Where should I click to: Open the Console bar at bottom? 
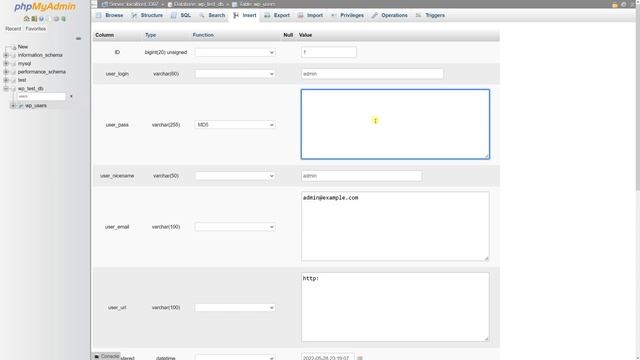tap(107, 356)
